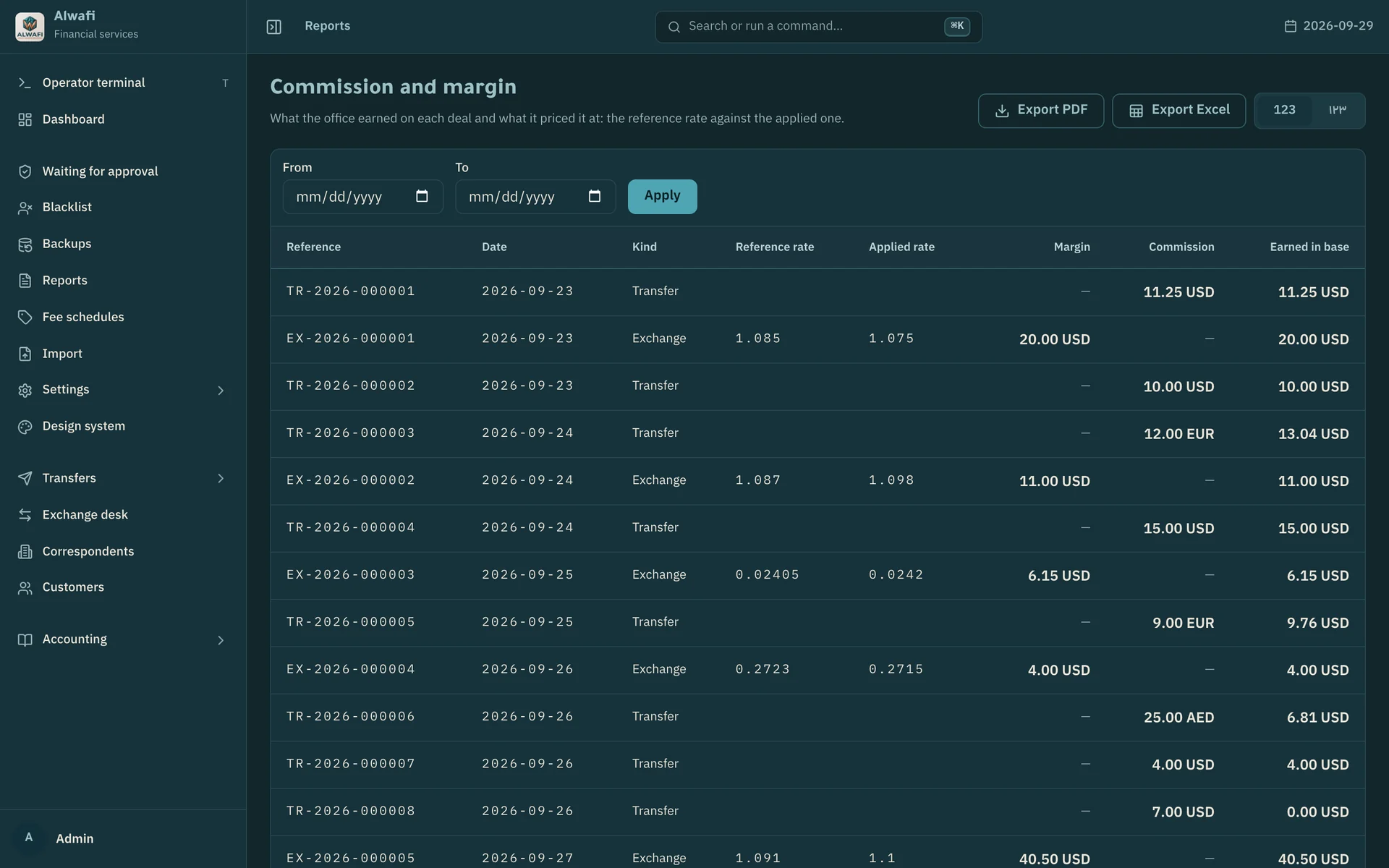Viewport: 1389px width, 868px height.
Task: Open the From date calendar picker icon
Action: coord(422,196)
